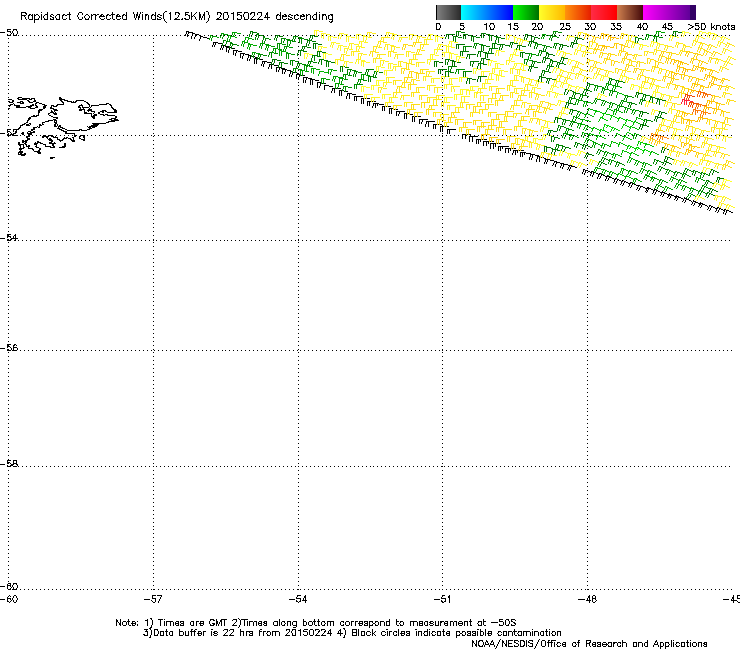The height and width of the screenshot is (650, 740).
Task: Click the -51 longitude axis label
Action: click(442, 599)
